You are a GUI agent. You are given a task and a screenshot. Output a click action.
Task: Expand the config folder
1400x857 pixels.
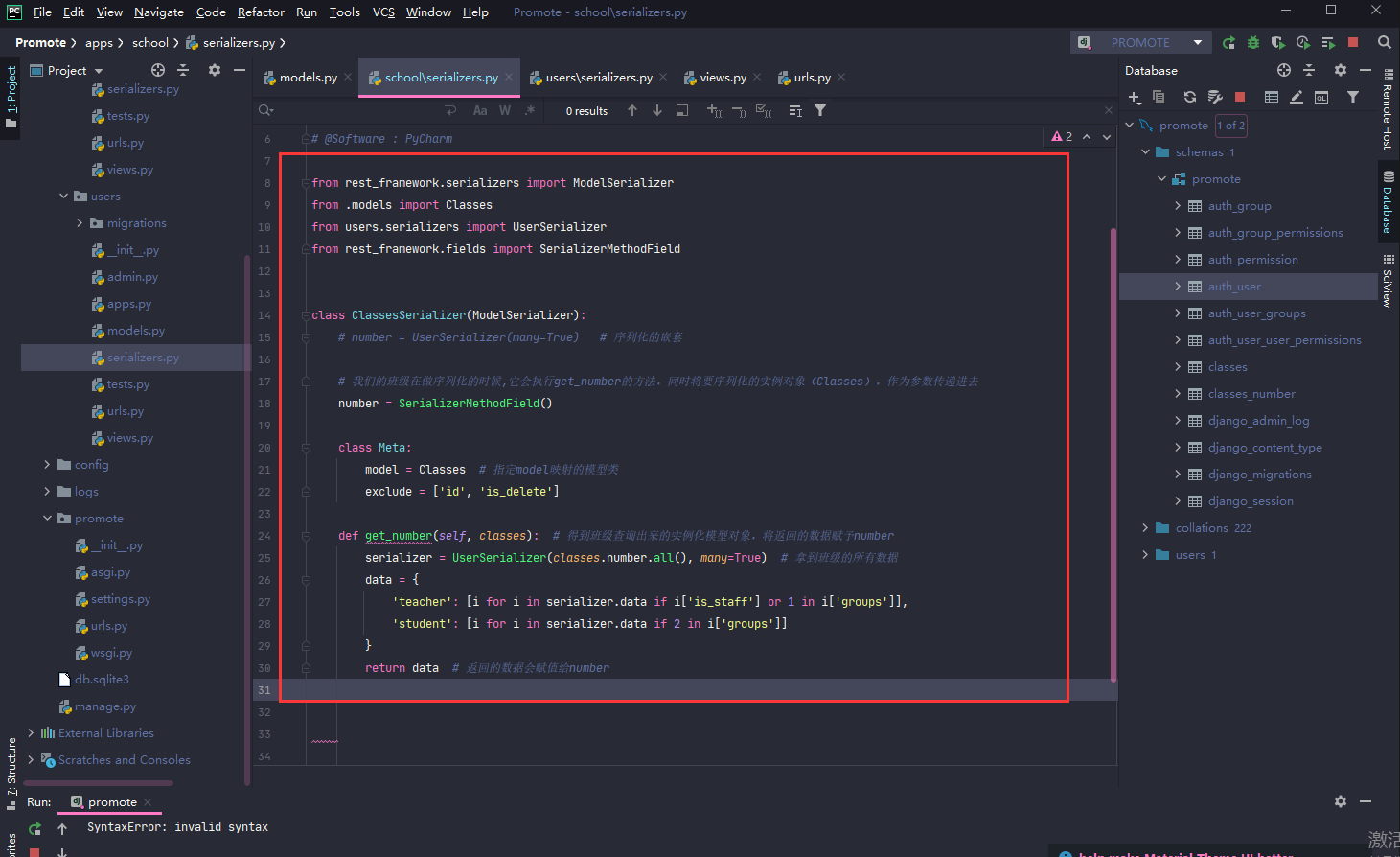[x=47, y=464]
